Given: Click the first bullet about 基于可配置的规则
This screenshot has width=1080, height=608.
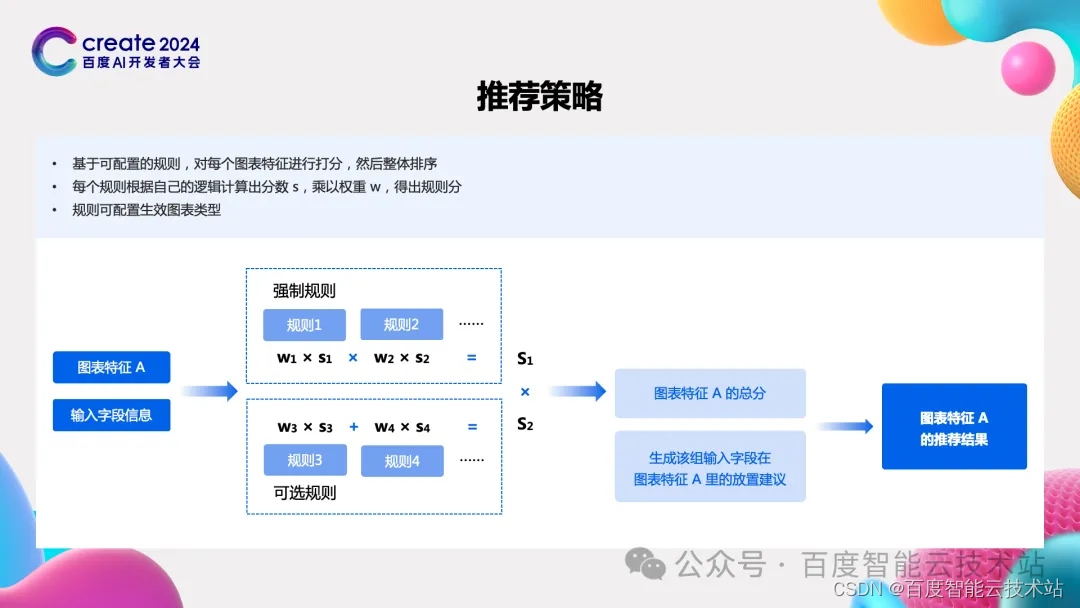Looking at the screenshot, I should click(254, 164).
